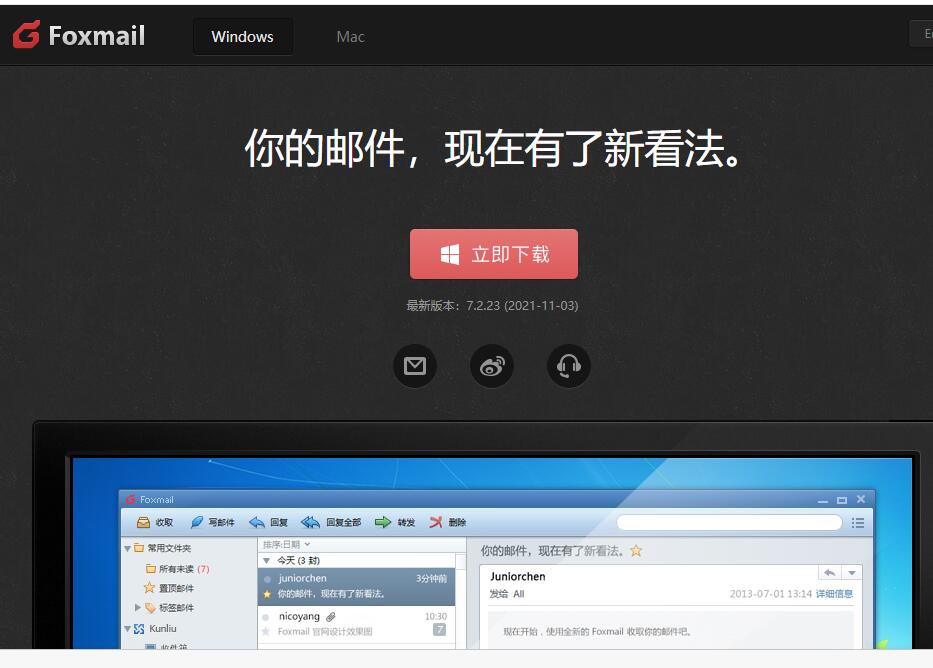This screenshot has width=933, height=668.
Task: Switch to the Windows tab
Action: (x=242, y=37)
